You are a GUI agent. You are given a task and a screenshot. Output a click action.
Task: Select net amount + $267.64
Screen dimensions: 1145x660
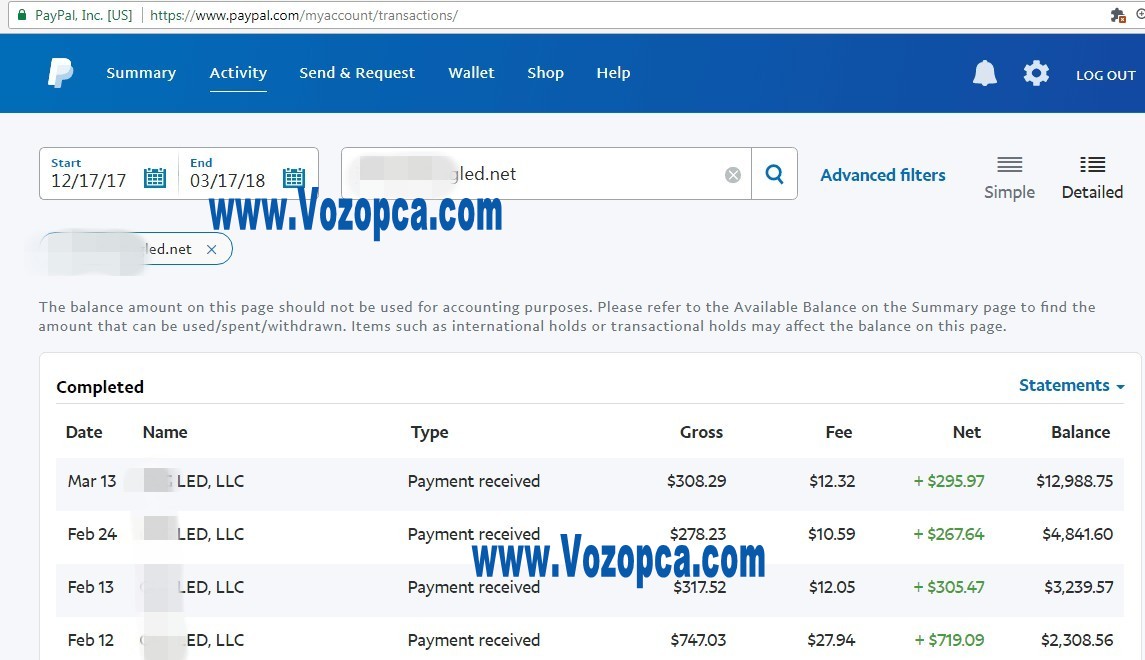(x=949, y=534)
